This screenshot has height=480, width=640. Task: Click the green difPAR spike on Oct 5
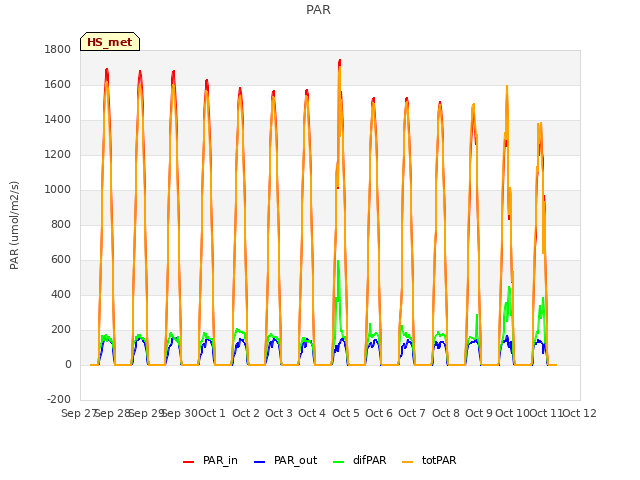click(338, 262)
